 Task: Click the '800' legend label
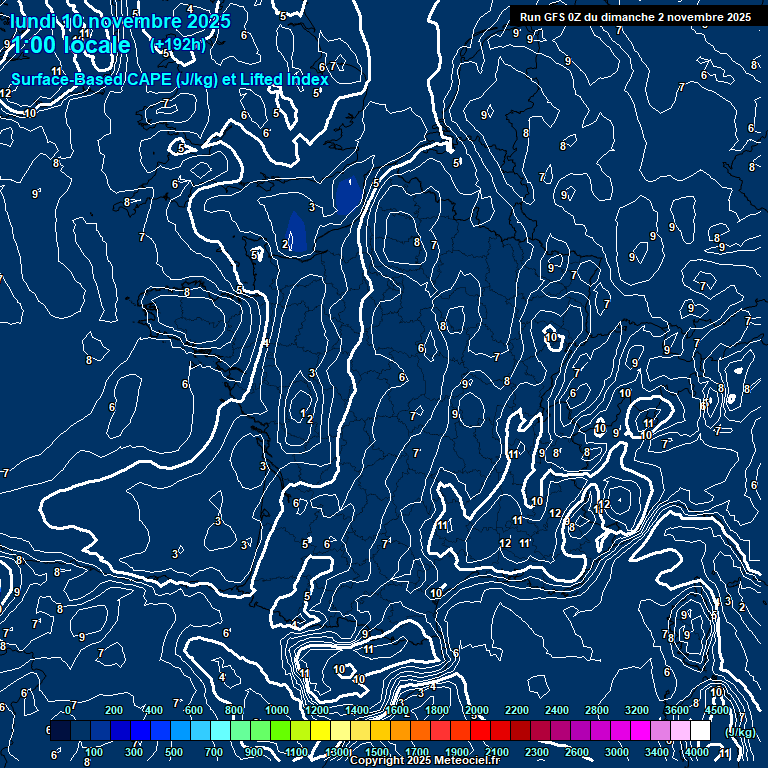[x=234, y=710]
